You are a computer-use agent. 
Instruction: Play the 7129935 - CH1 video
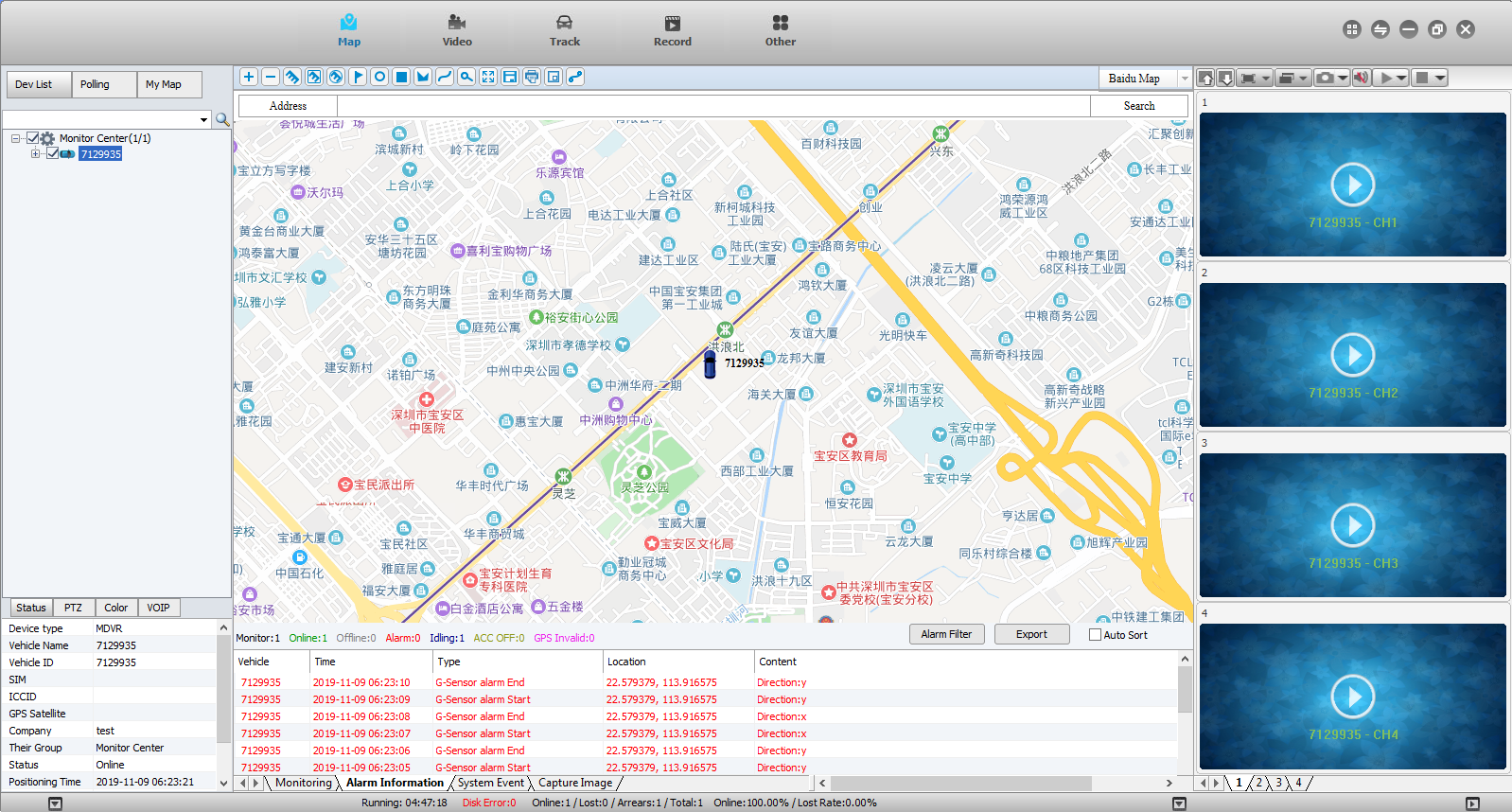1352,185
